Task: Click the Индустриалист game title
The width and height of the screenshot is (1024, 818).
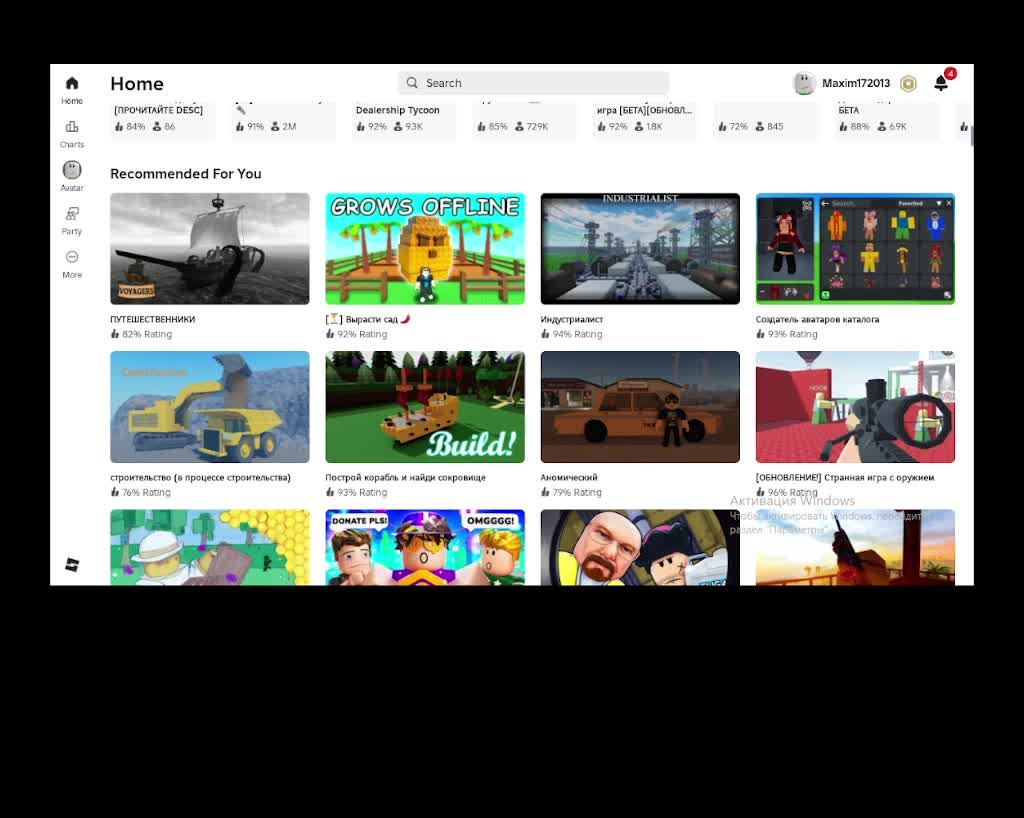Action: click(x=571, y=319)
